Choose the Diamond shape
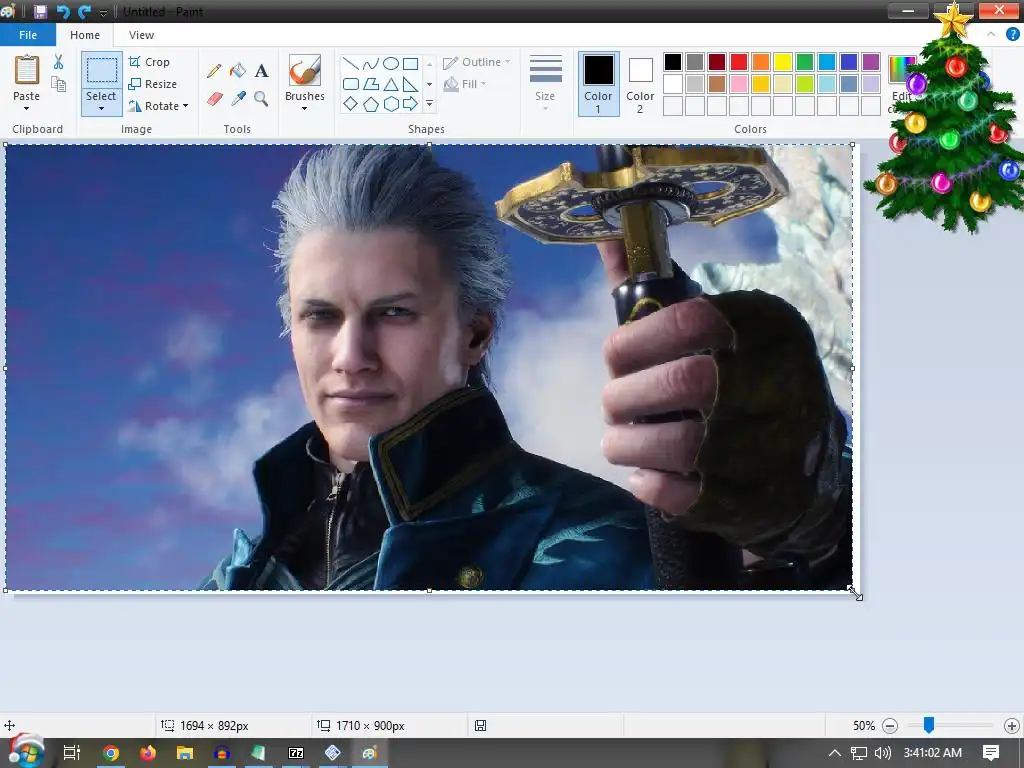The image size is (1024, 768). coord(351,104)
